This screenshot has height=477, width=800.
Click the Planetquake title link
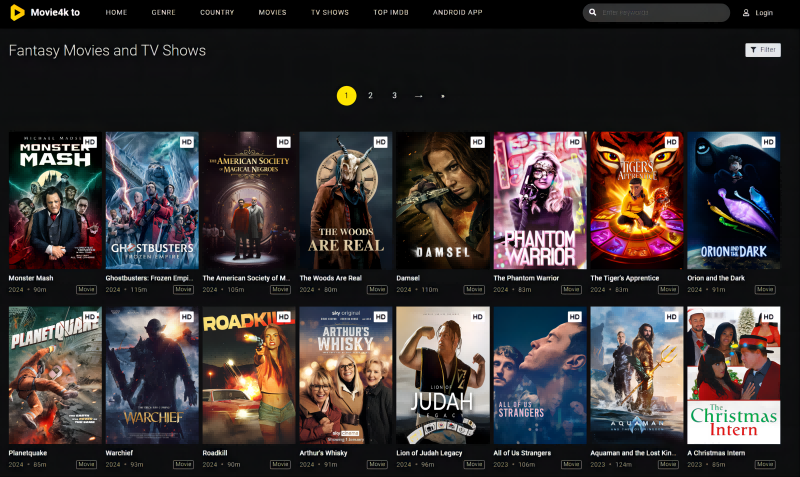[28, 453]
